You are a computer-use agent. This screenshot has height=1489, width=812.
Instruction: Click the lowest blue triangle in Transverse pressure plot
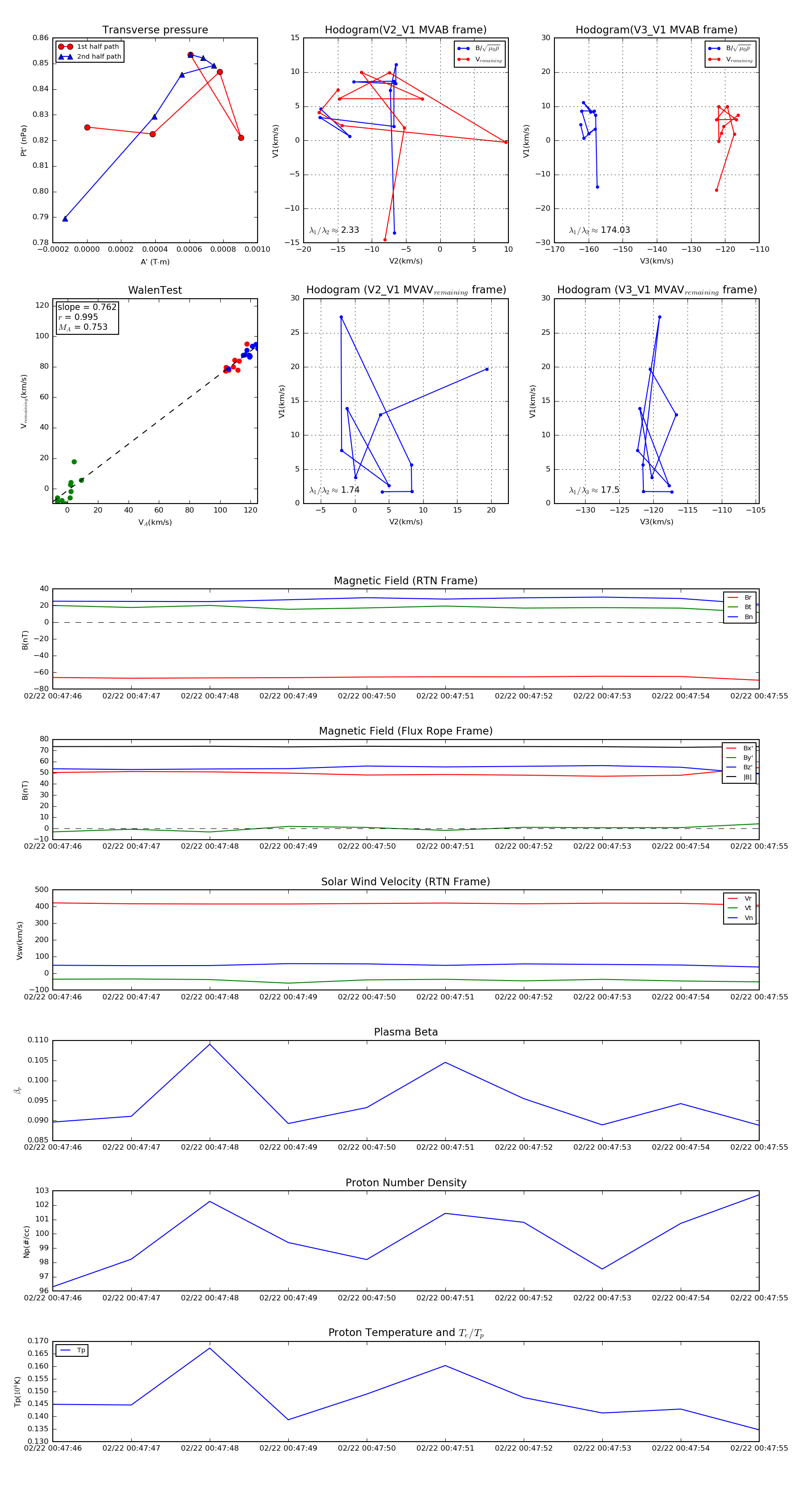point(65,218)
